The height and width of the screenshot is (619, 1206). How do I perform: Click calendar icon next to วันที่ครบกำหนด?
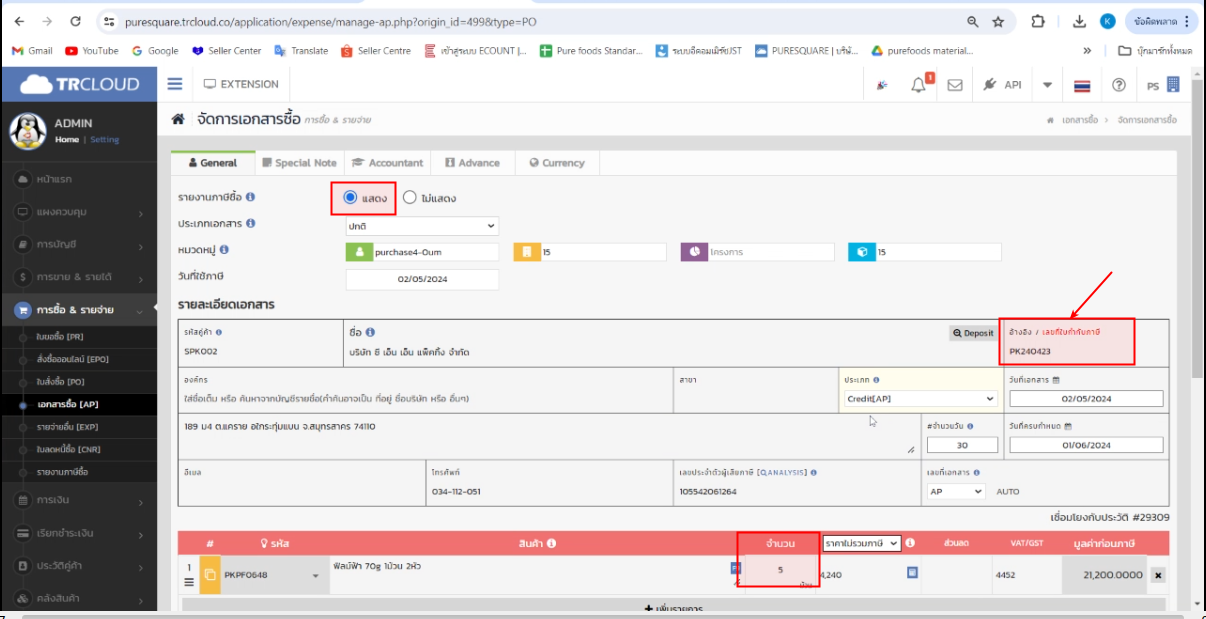coord(1070,425)
